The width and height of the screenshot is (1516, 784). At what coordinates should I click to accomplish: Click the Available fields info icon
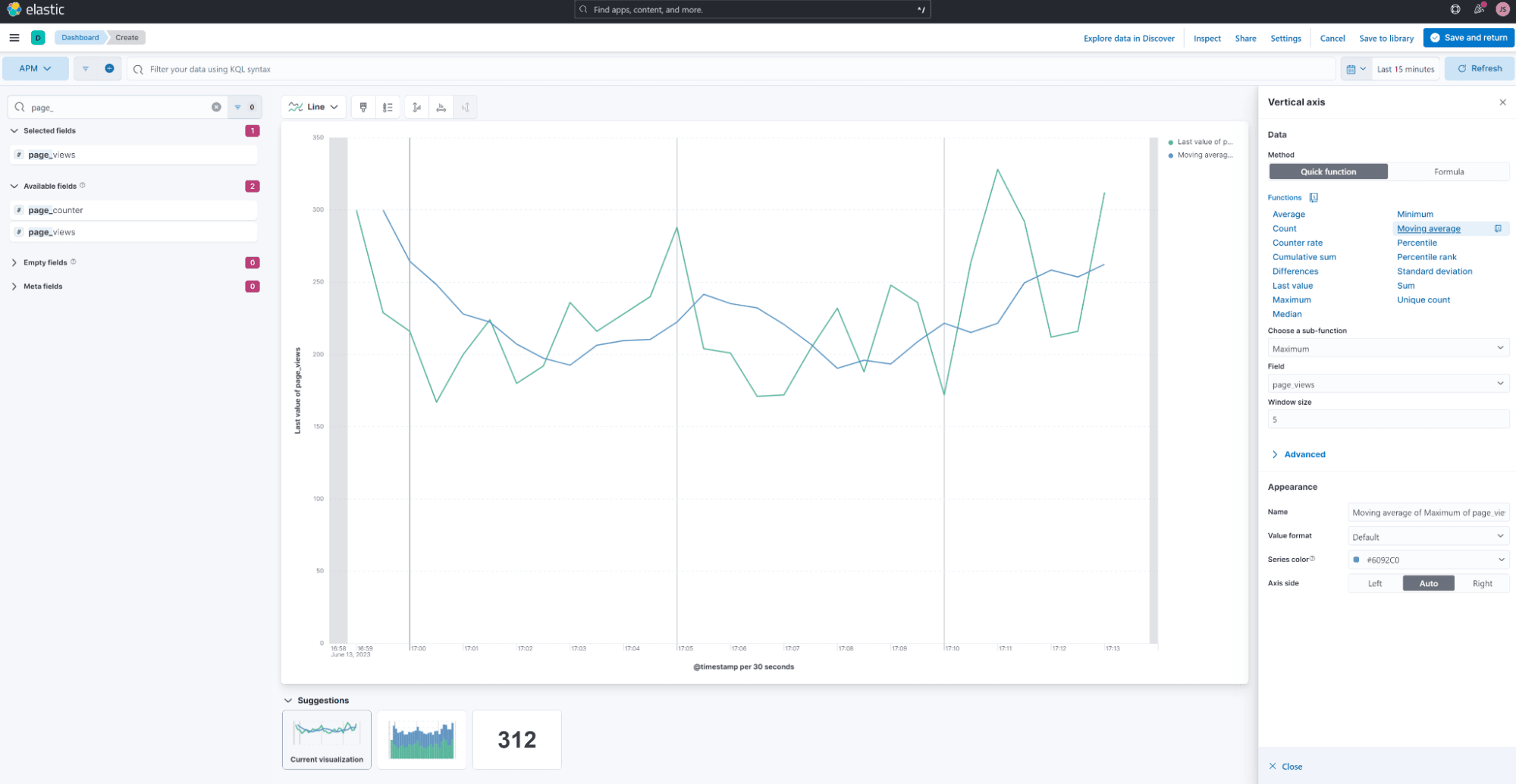point(83,185)
